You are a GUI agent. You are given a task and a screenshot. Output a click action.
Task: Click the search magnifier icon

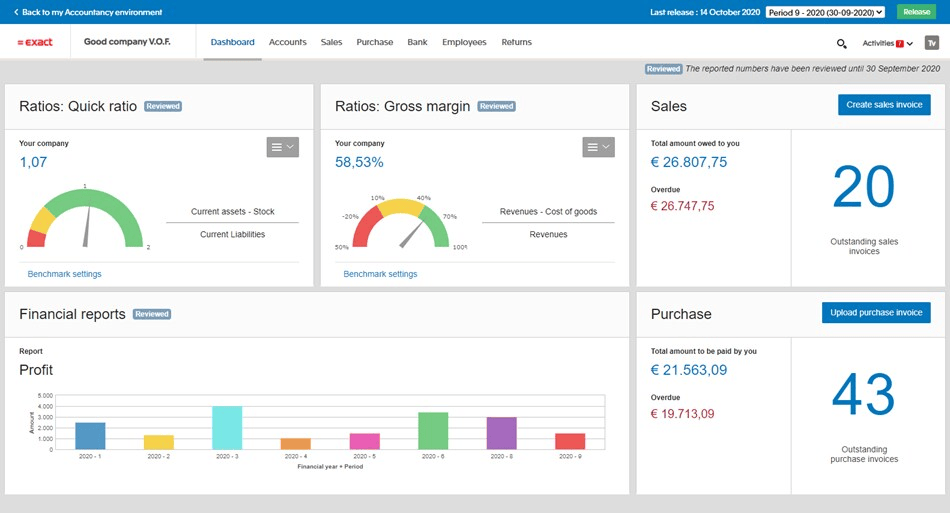click(x=841, y=43)
